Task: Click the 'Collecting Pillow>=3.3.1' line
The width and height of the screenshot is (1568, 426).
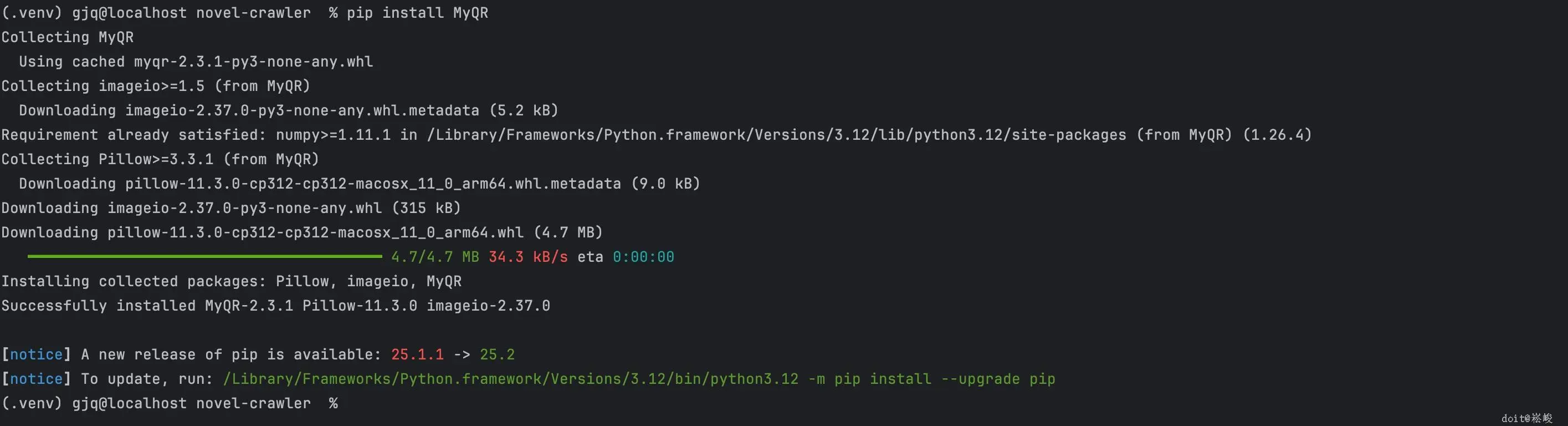Action: pyautogui.click(x=160, y=159)
